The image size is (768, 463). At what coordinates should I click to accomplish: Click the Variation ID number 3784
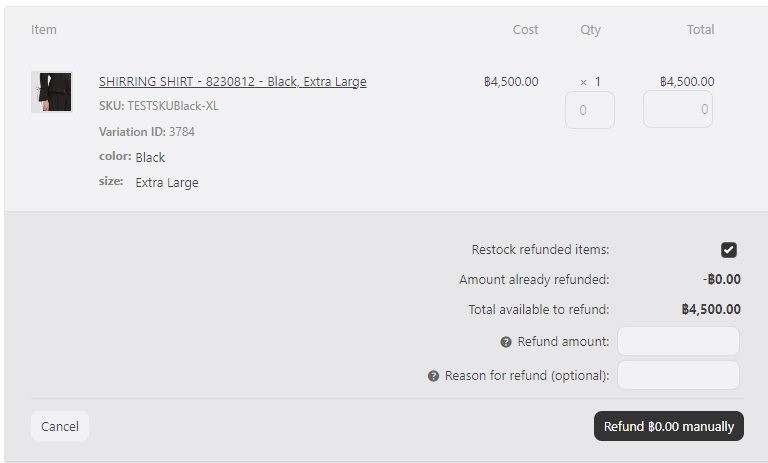[x=182, y=131]
